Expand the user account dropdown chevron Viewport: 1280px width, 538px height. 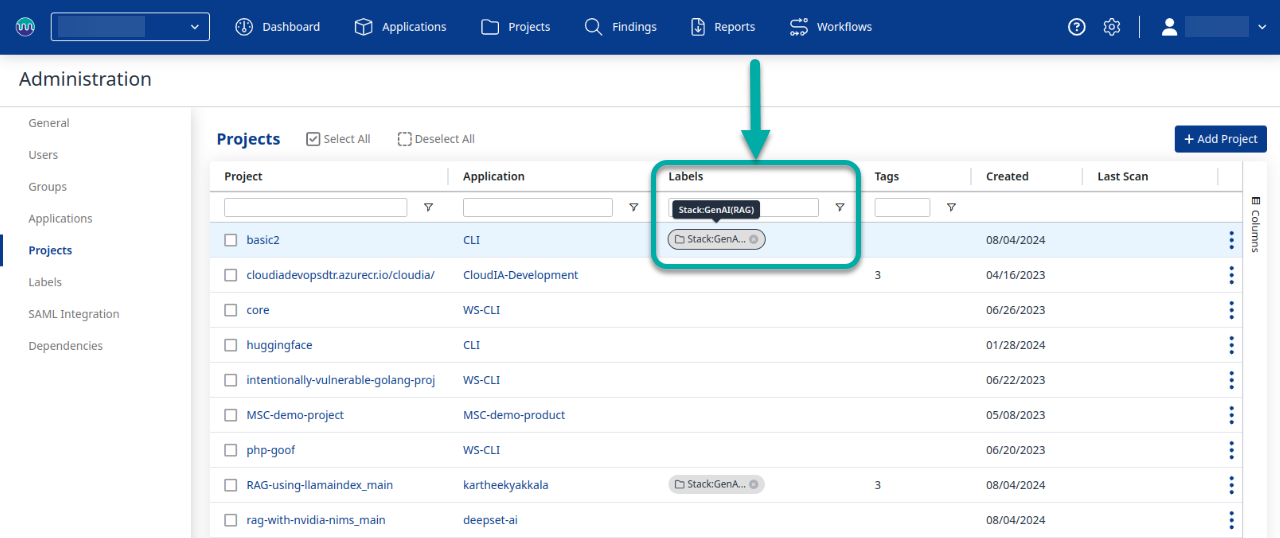coord(1260,27)
